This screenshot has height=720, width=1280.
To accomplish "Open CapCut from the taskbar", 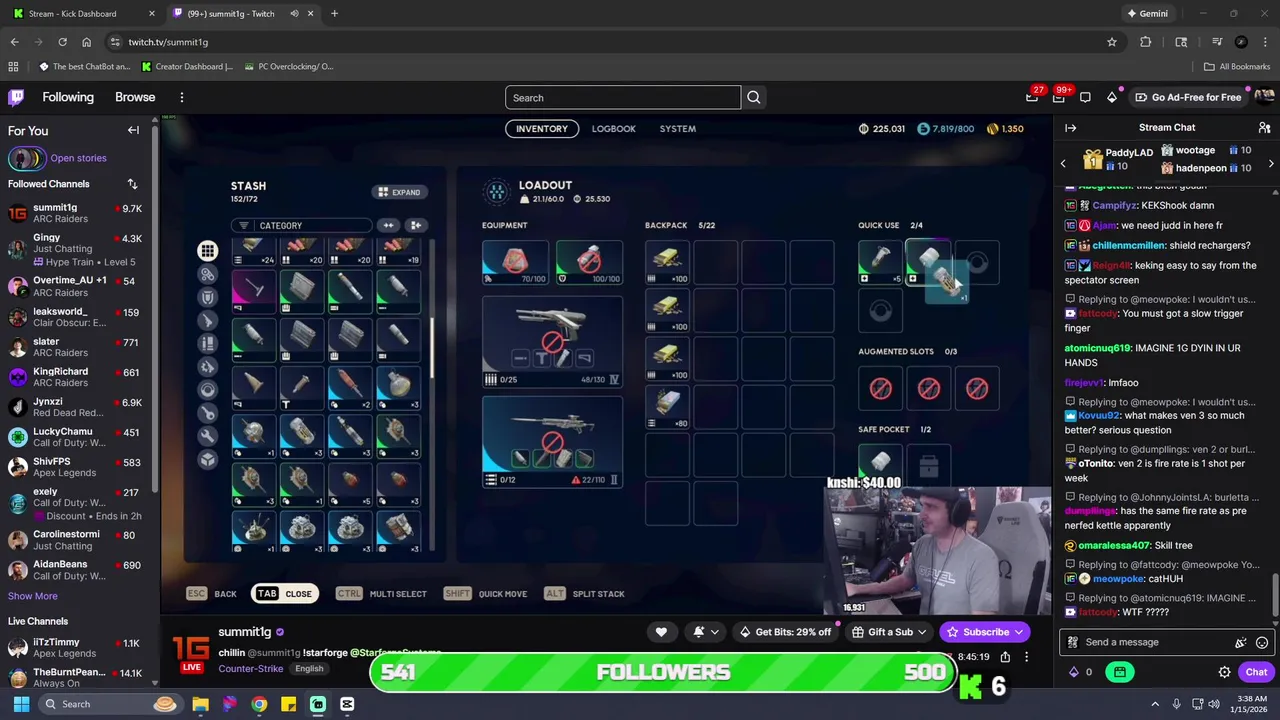I will 347,704.
